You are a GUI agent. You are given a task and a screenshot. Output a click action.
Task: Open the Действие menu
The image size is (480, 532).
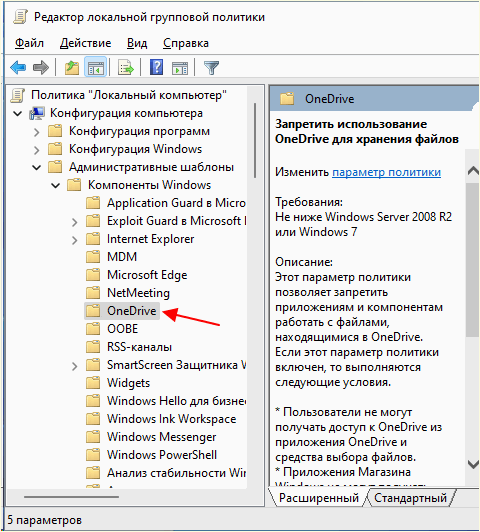85,43
